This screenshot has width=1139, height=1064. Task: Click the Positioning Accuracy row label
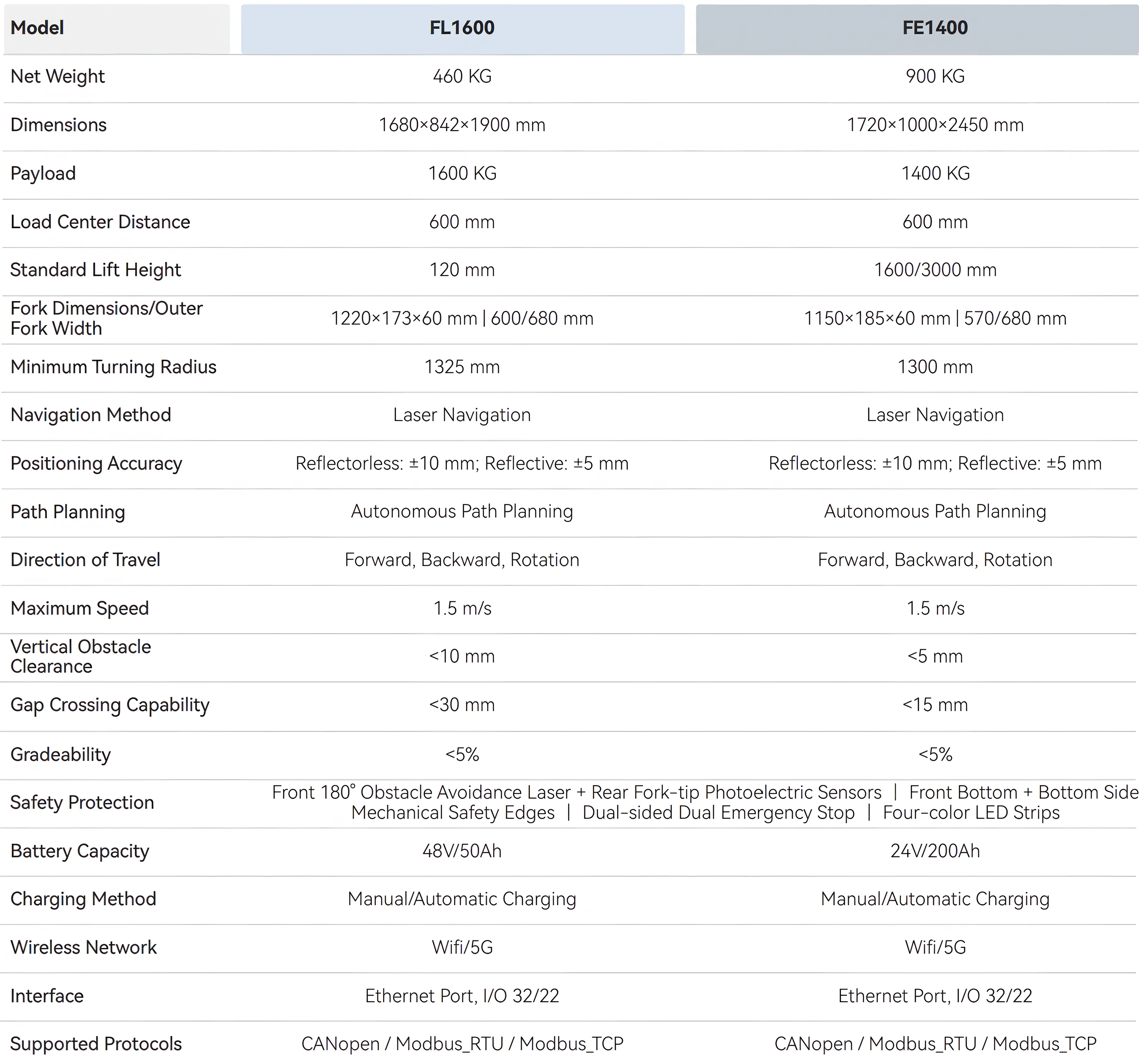[x=96, y=464]
